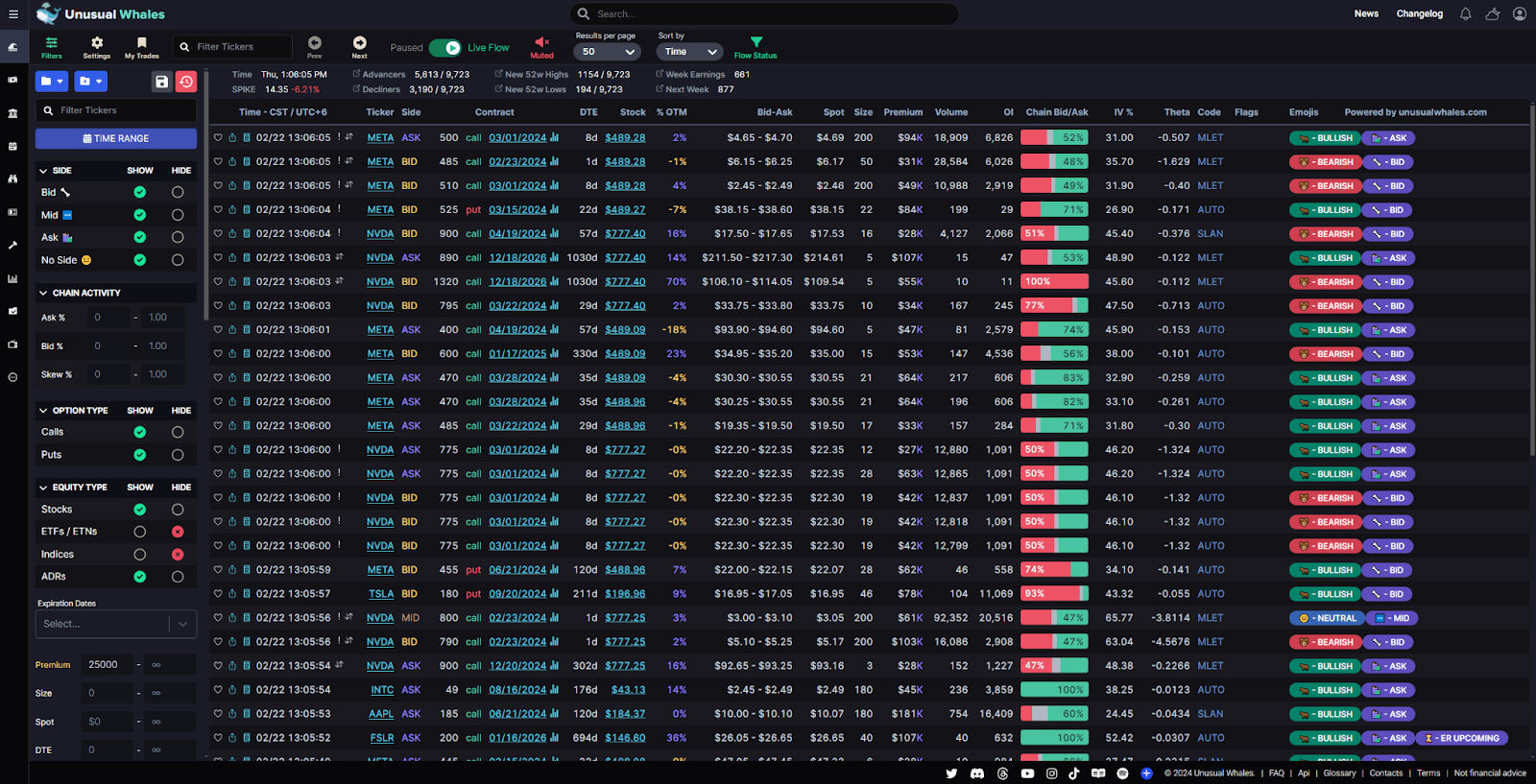This screenshot has height=784, width=1536.
Task: Open TSLA ticker link
Action: click(381, 594)
